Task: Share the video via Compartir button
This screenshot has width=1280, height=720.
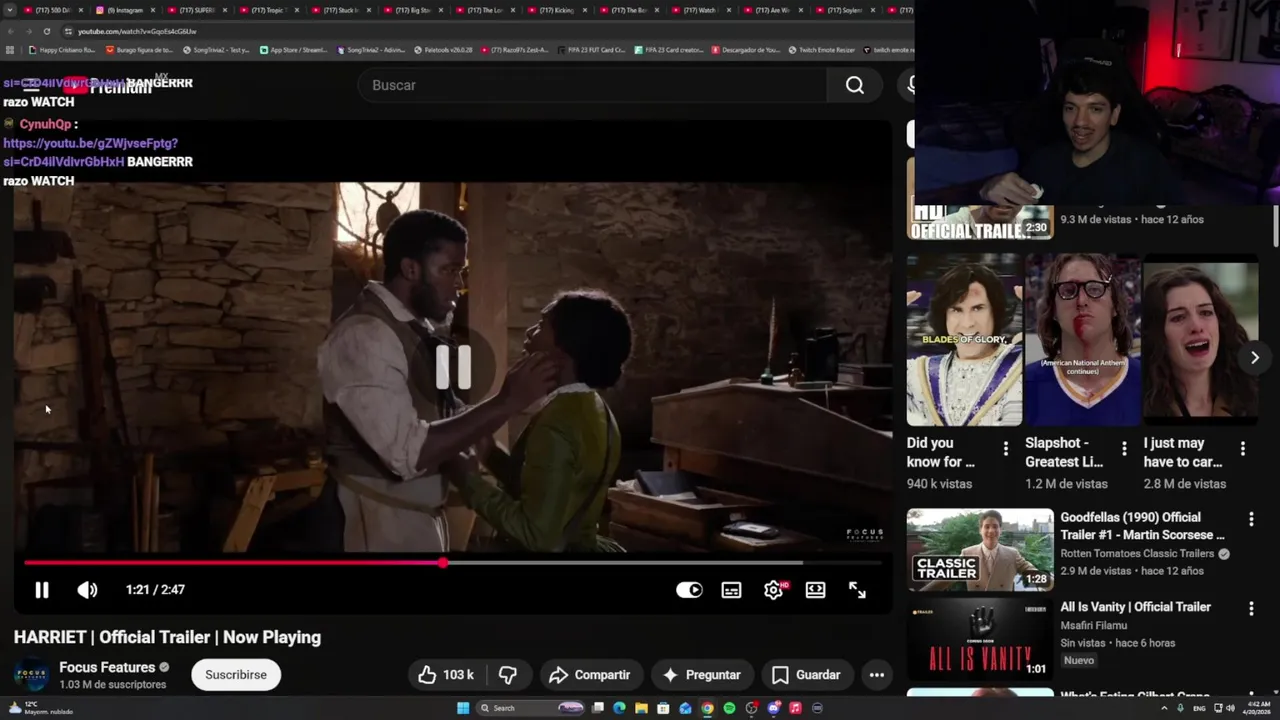Action: pos(589,675)
